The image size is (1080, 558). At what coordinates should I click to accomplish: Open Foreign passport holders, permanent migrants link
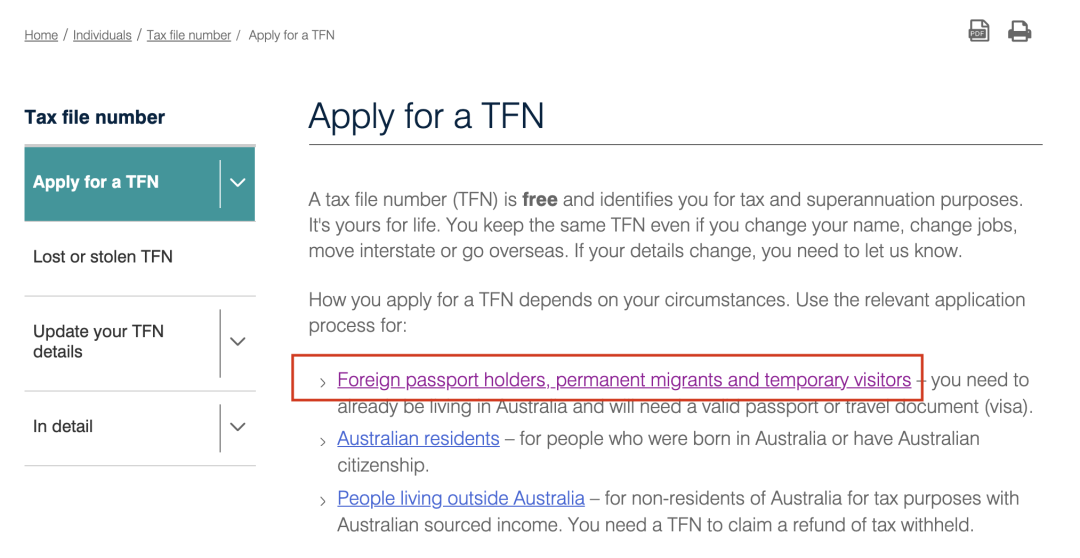pos(624,380)
